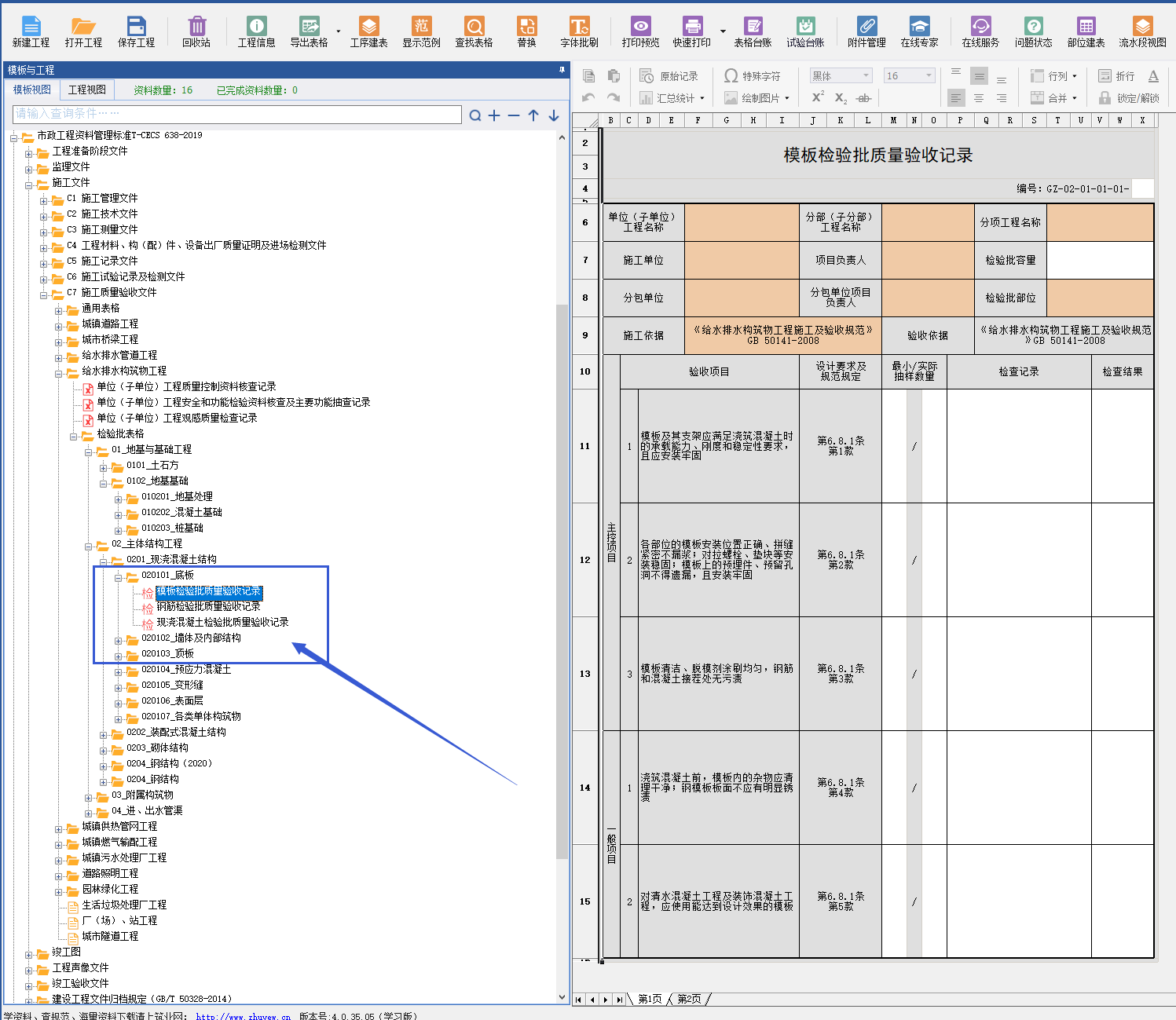Screen dimensions: 1176x1020
Task: Click the 导出表格 export icon
Action: click(310, 32)
